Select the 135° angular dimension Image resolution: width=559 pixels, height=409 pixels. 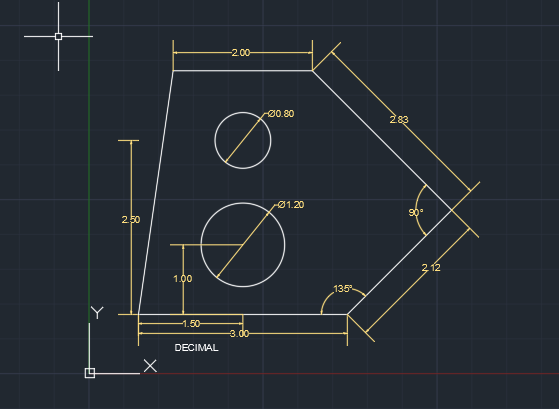343,288
